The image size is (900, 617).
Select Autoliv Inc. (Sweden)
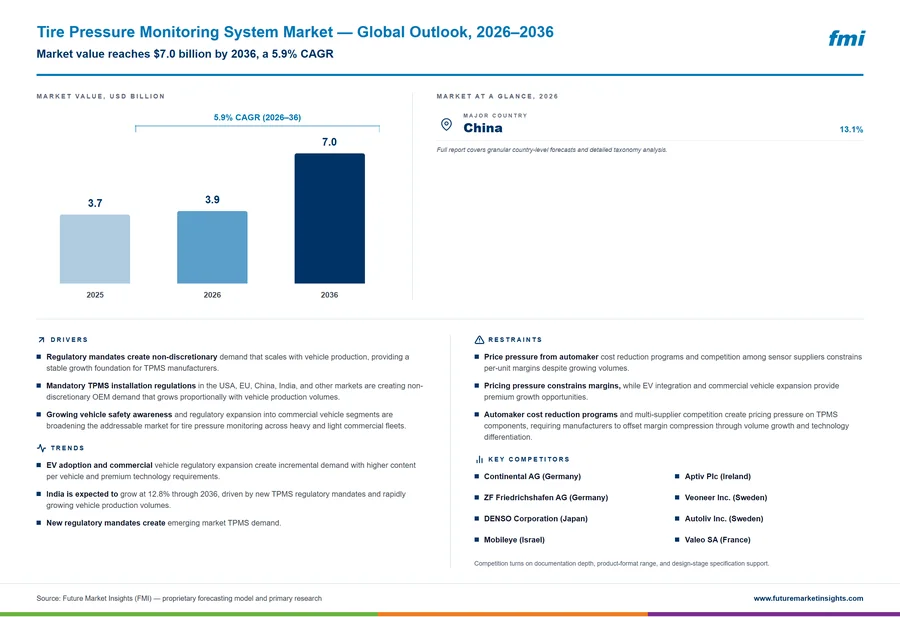[x=724, y=518]
